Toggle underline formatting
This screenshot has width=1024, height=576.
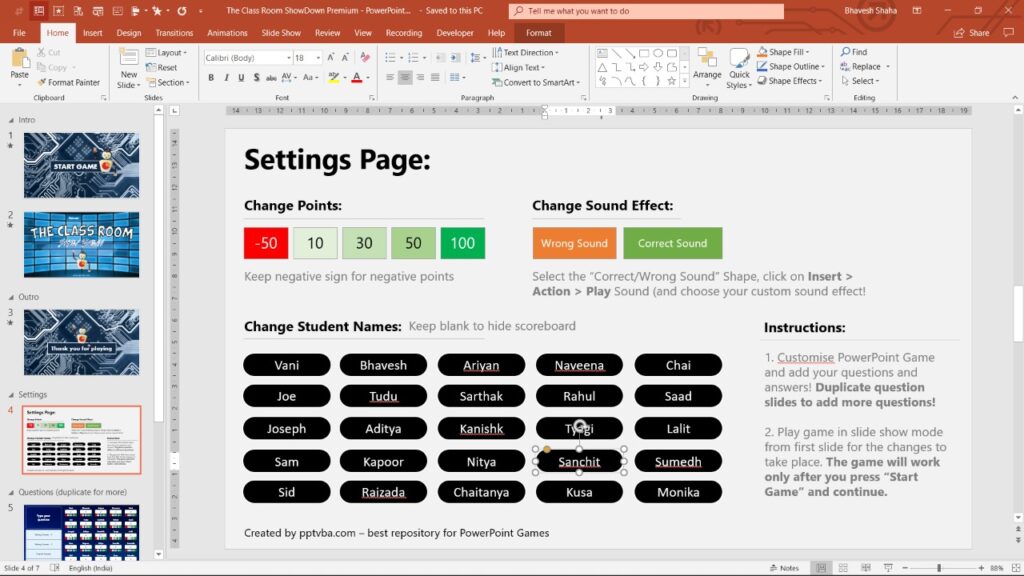(240, 77)
